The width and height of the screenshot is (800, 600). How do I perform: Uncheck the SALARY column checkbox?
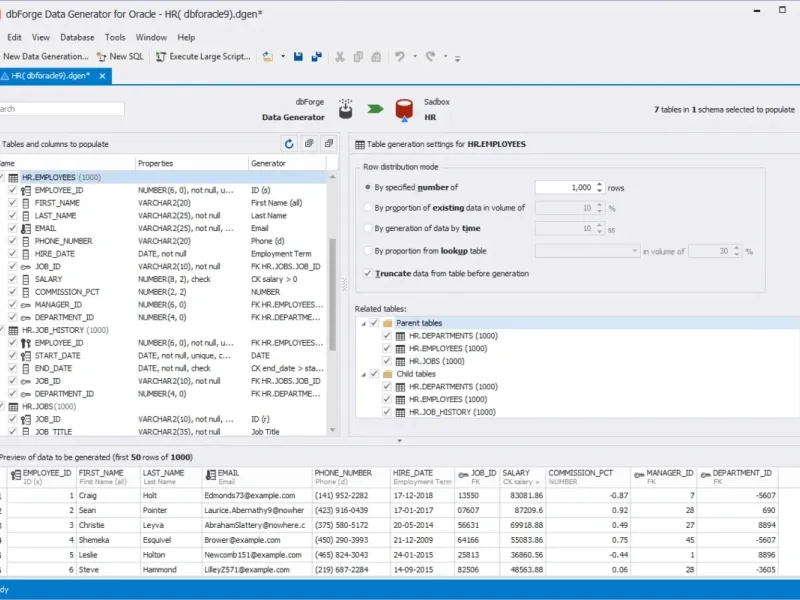pyautogui.click(x=13, y=279)
